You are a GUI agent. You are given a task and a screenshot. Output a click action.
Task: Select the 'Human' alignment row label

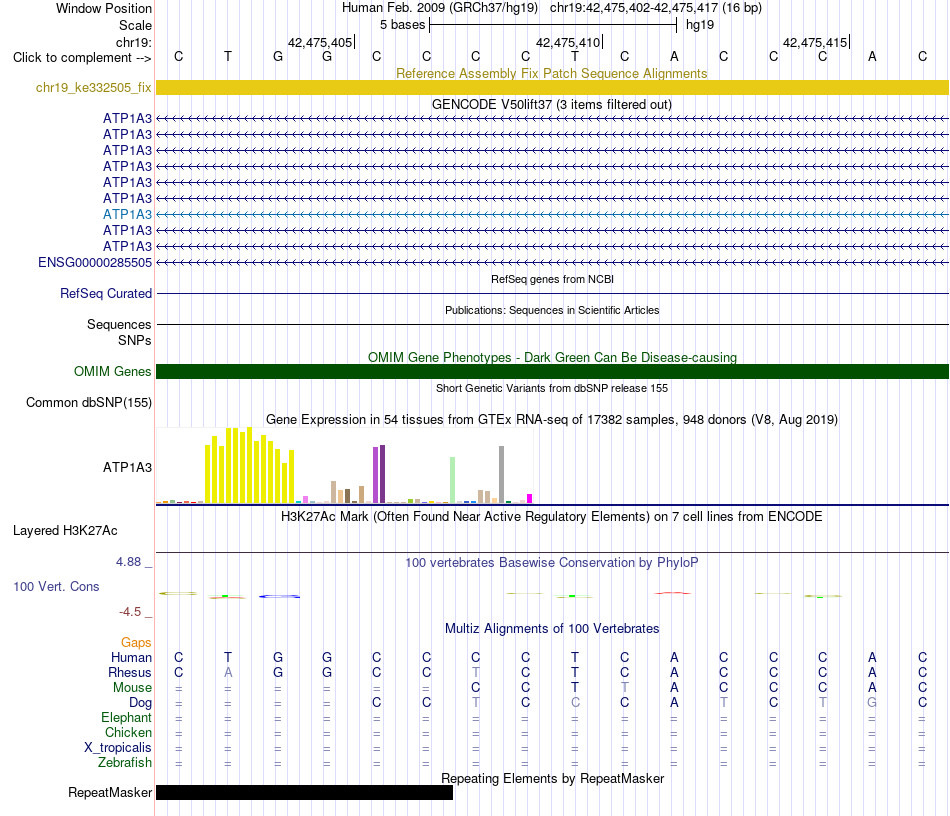pos(131,657)
